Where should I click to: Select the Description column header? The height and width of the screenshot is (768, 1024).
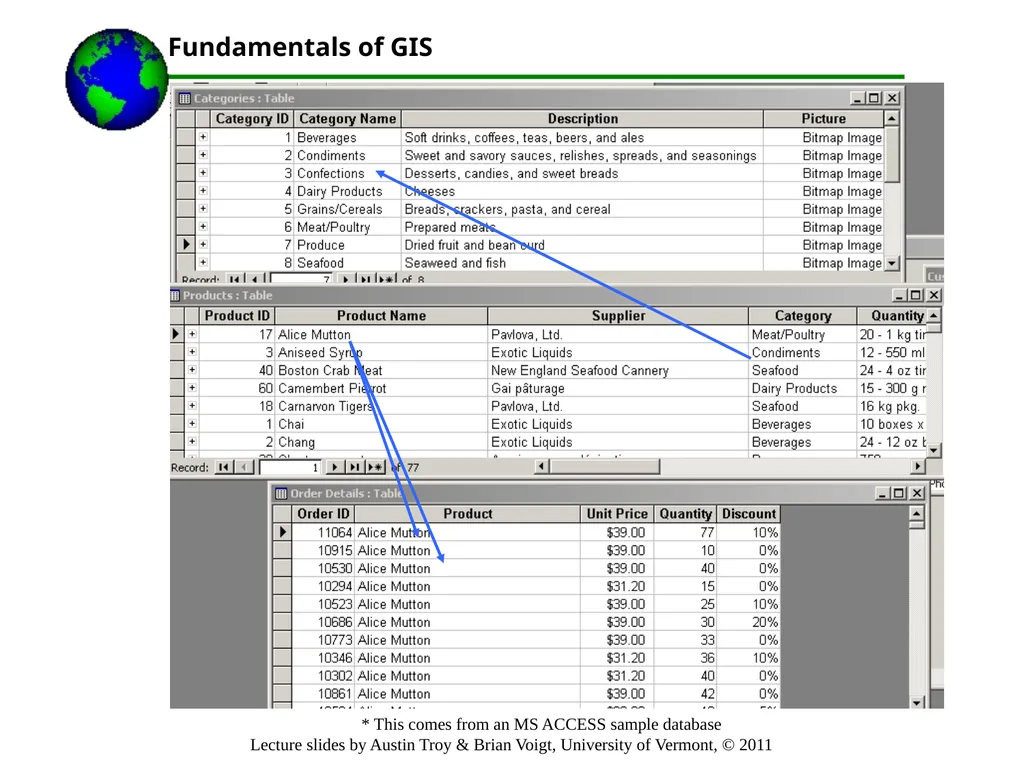point(582,119)
